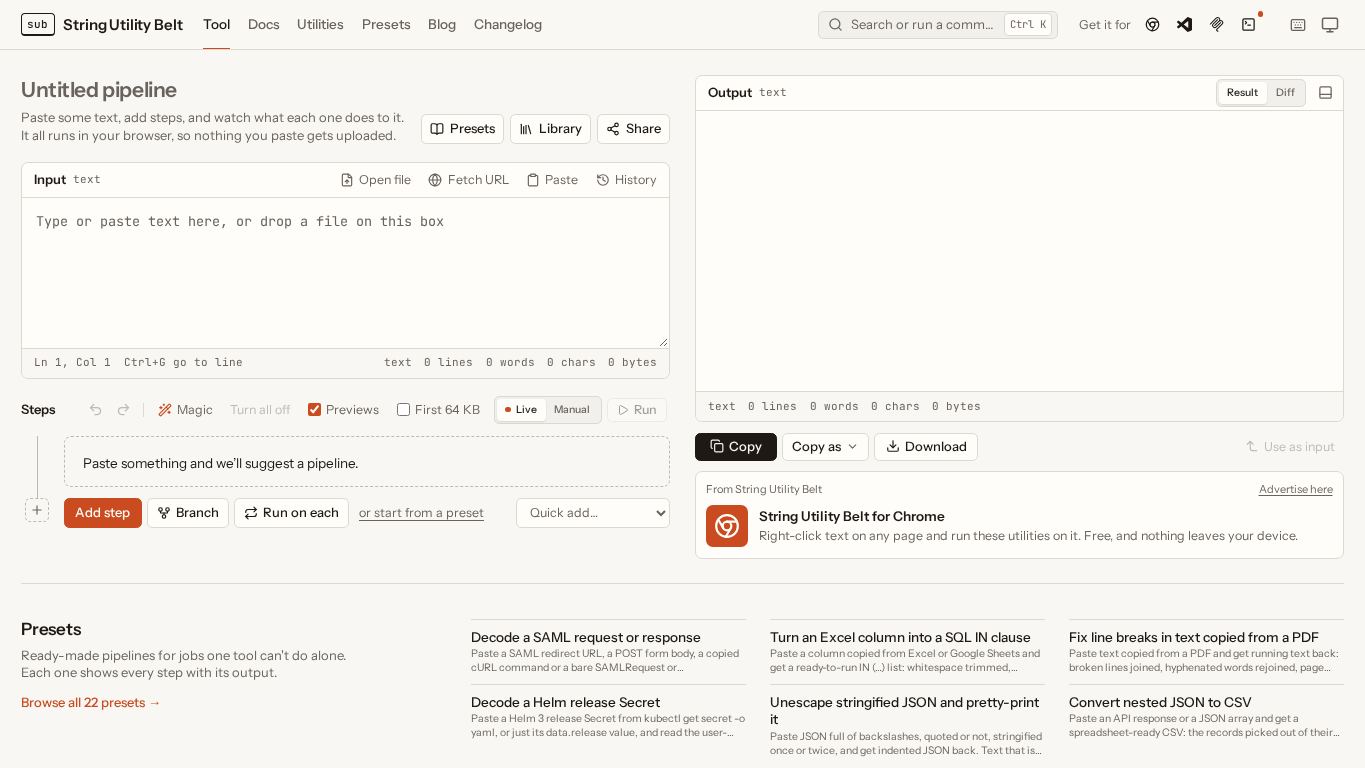Switch run mode to Manual
Image resolution: width=1365 pixels, height=768 pixels.
tap(572, 410)
